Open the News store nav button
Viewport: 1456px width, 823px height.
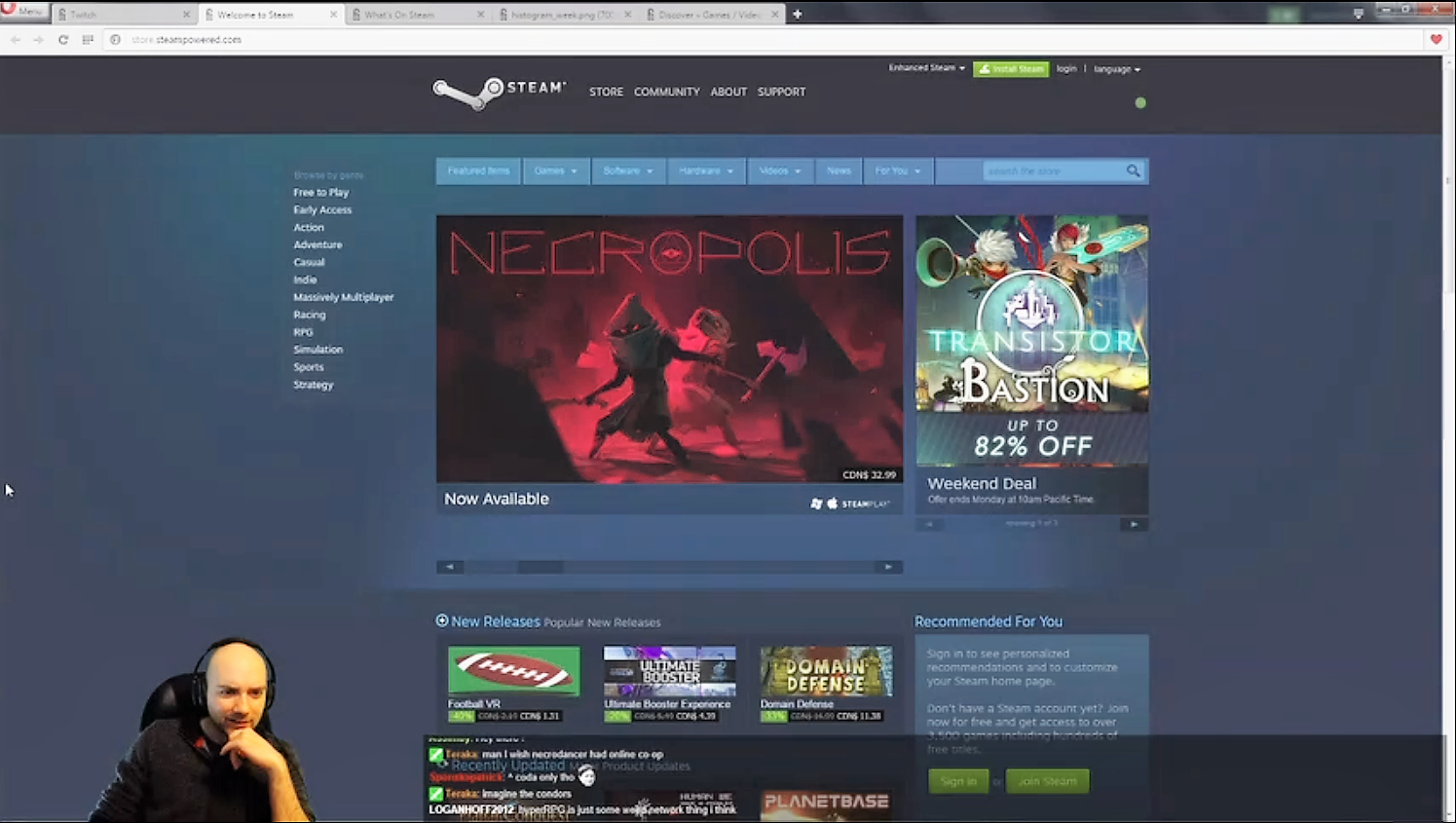pos(839,170)
